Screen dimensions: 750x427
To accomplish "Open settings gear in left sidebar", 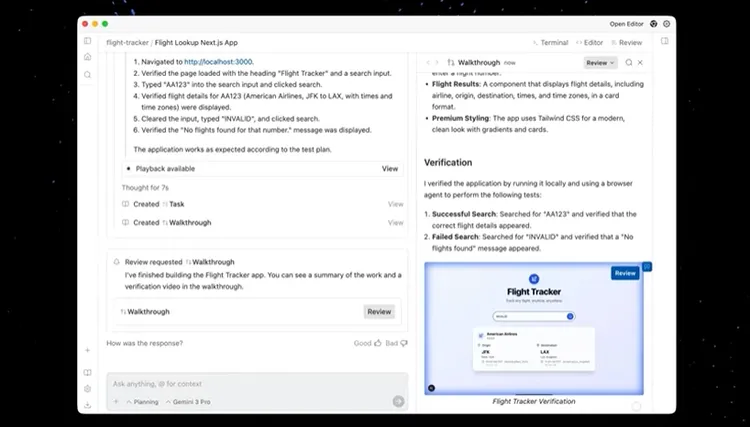I will (88, 388).
